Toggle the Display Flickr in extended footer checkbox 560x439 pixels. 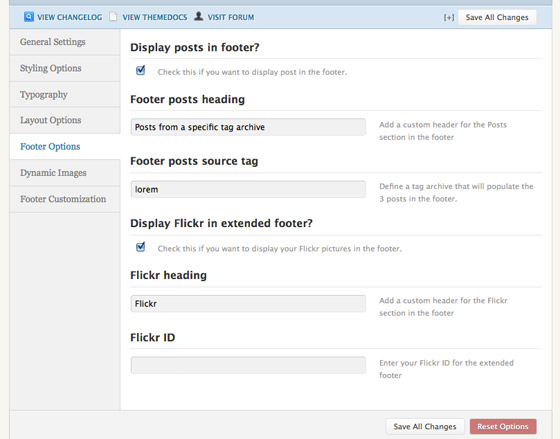141,247
